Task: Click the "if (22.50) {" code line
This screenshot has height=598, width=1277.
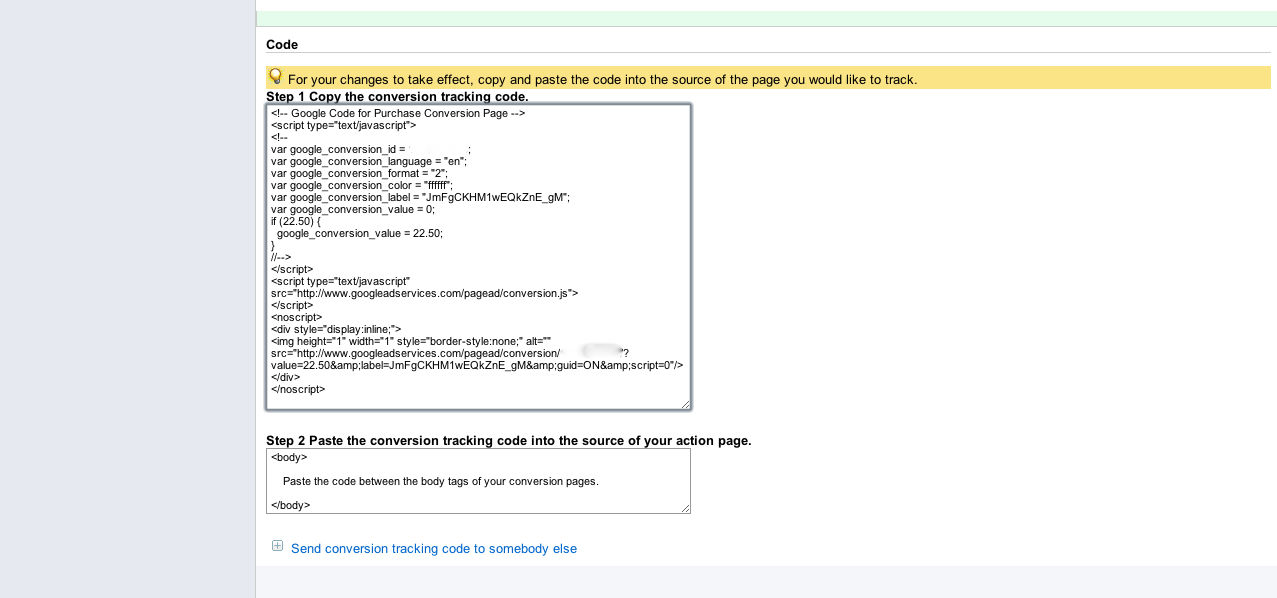Action: tap(296, 221)
